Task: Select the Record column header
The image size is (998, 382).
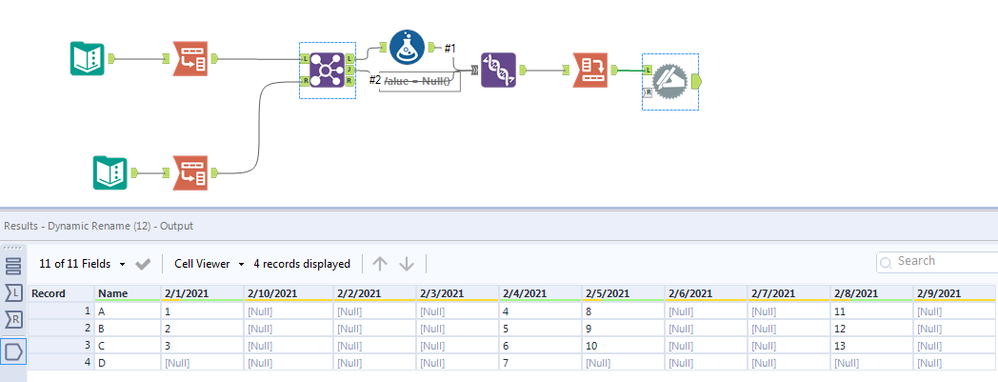Action: tap(61, 294)
